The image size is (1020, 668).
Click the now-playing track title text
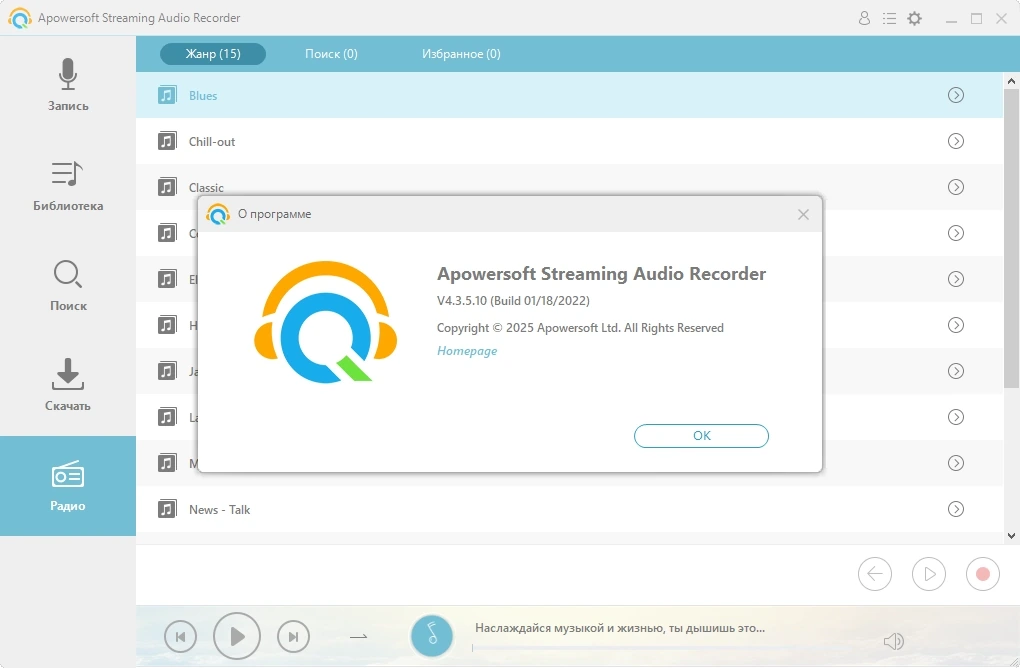620,628
